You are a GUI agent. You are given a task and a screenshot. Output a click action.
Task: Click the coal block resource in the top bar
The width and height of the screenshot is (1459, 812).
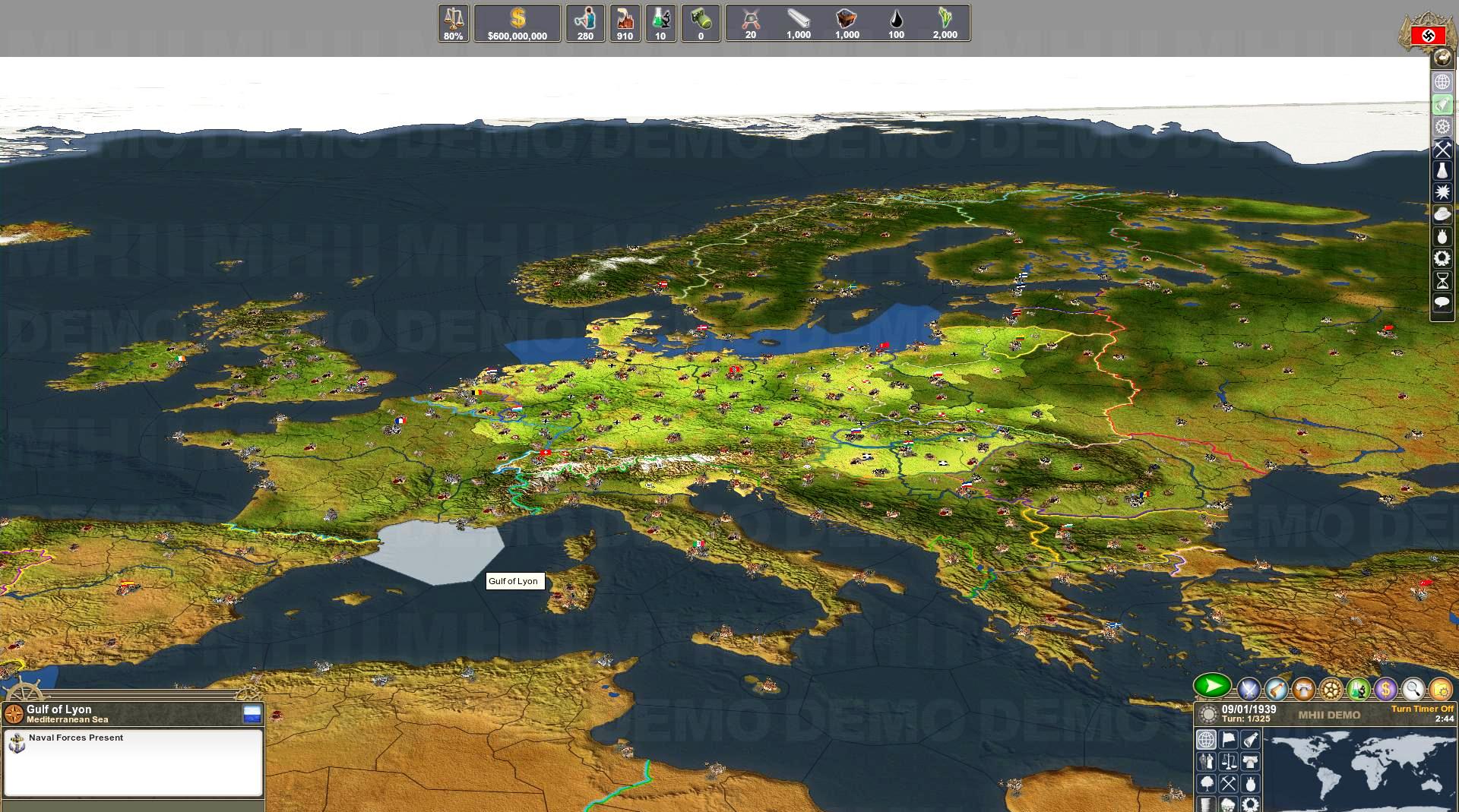click(847, 24)
